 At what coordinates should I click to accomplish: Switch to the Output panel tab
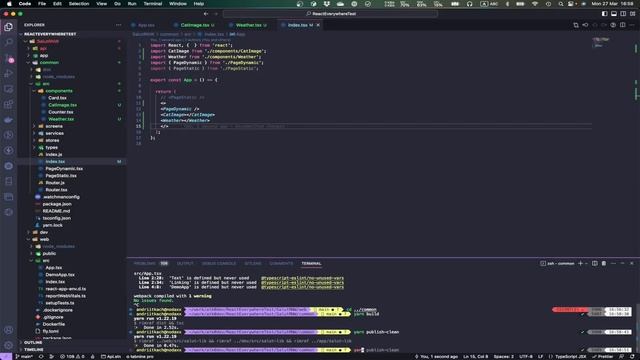(185, 264)
